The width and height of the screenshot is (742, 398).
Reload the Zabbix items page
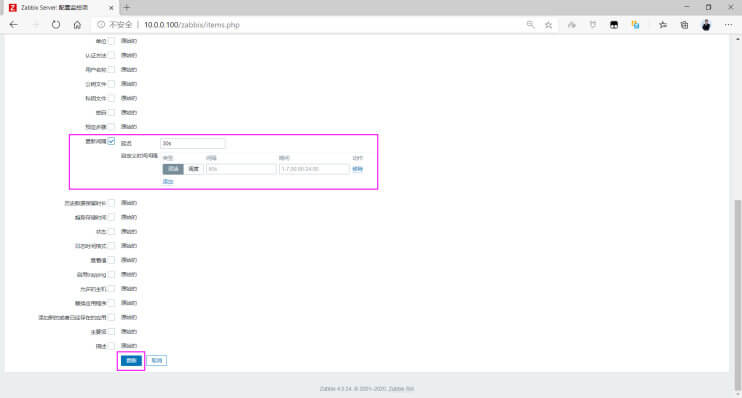tap(56, 25)
